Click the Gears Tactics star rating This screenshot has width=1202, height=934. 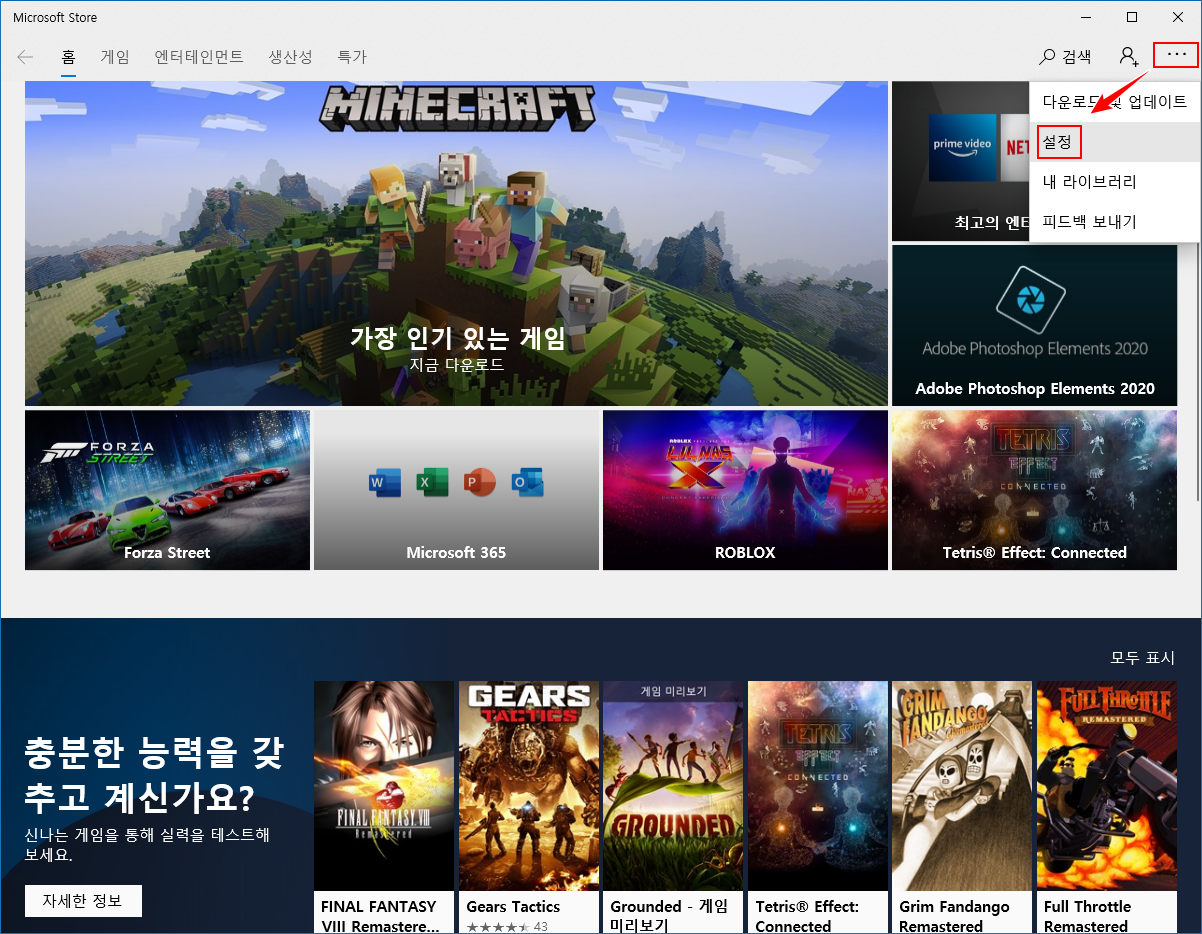(x=498, y=927)
